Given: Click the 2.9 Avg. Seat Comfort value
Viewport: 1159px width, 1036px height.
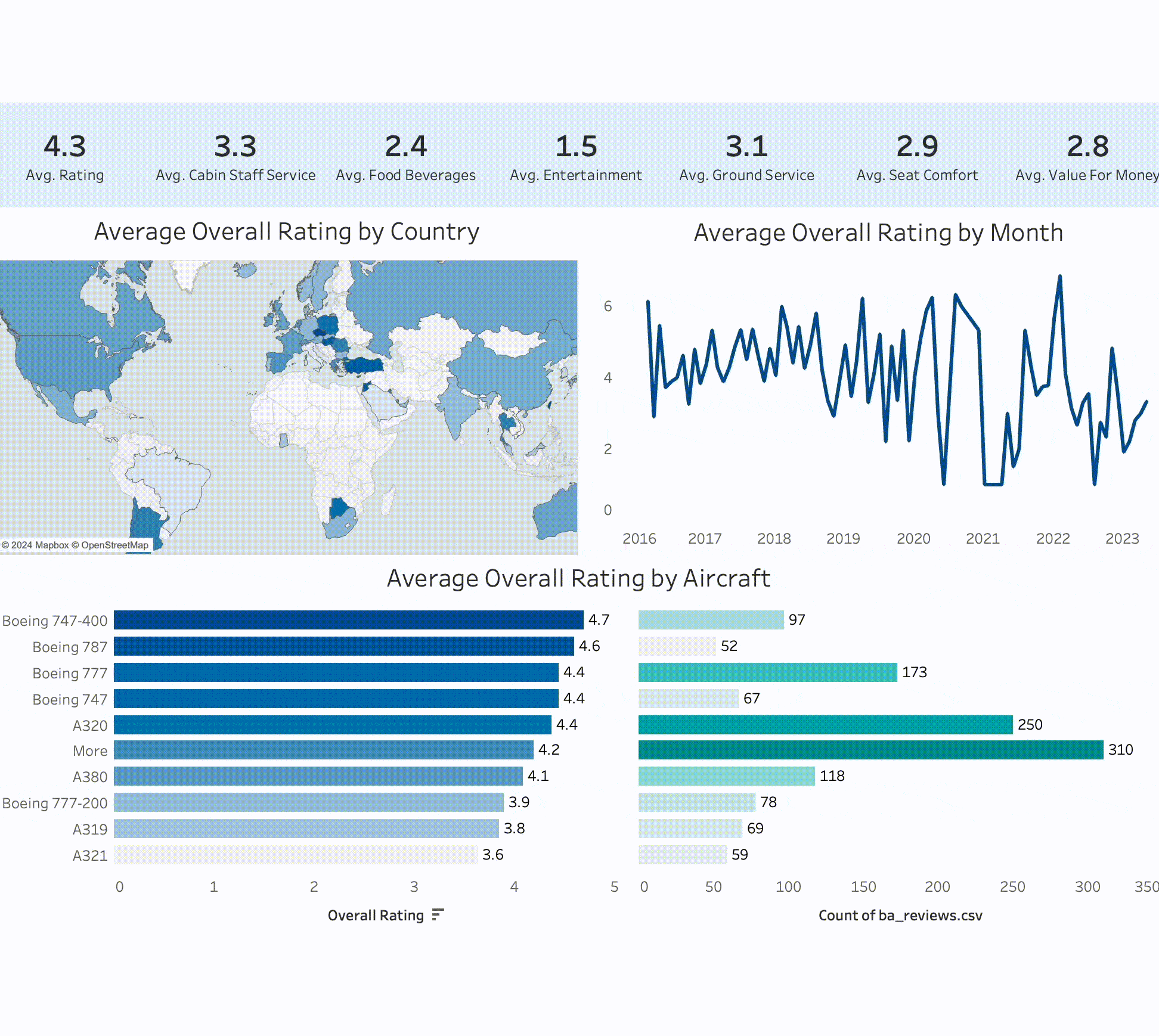Looking at the screenshot, I should coord(918,147).
